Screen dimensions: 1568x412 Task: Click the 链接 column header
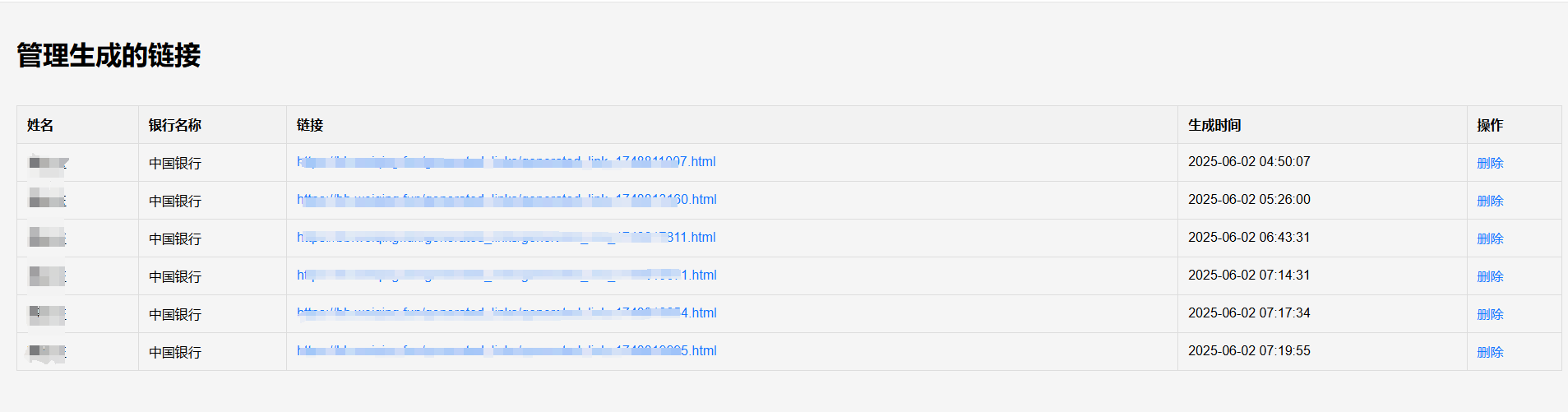[x=310, y=125]
